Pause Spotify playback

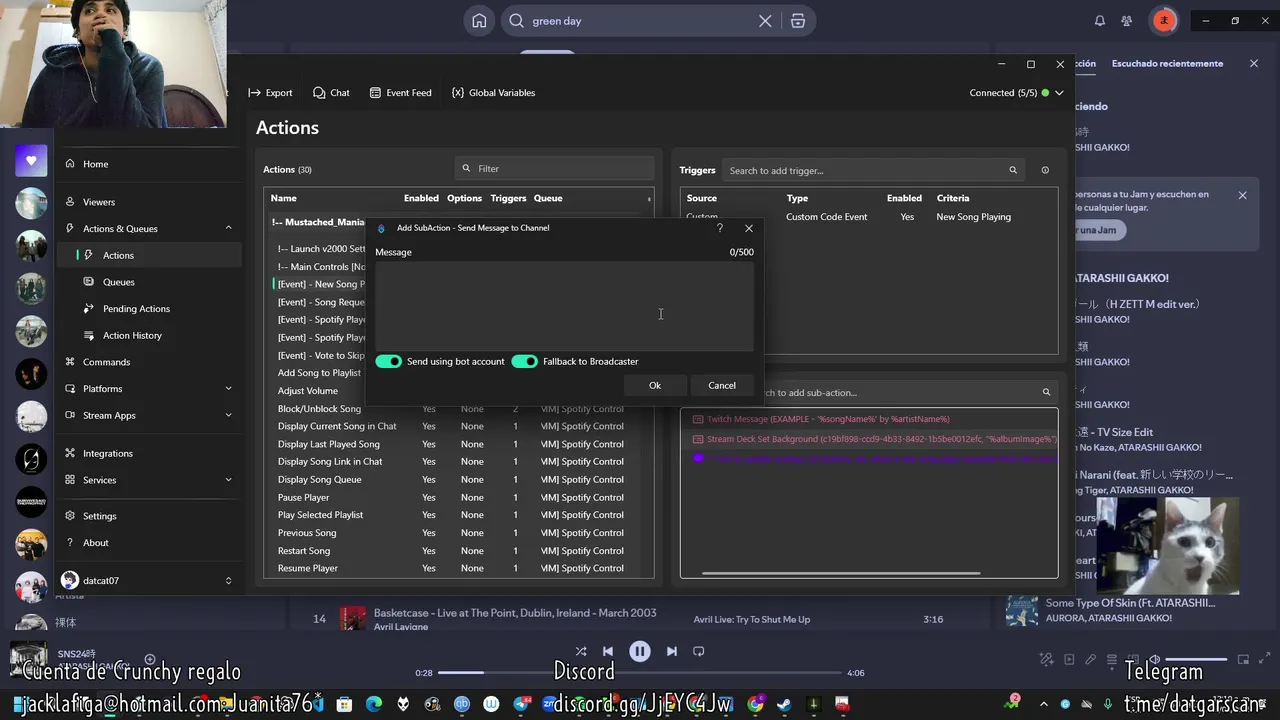click(x=640, y=651)
